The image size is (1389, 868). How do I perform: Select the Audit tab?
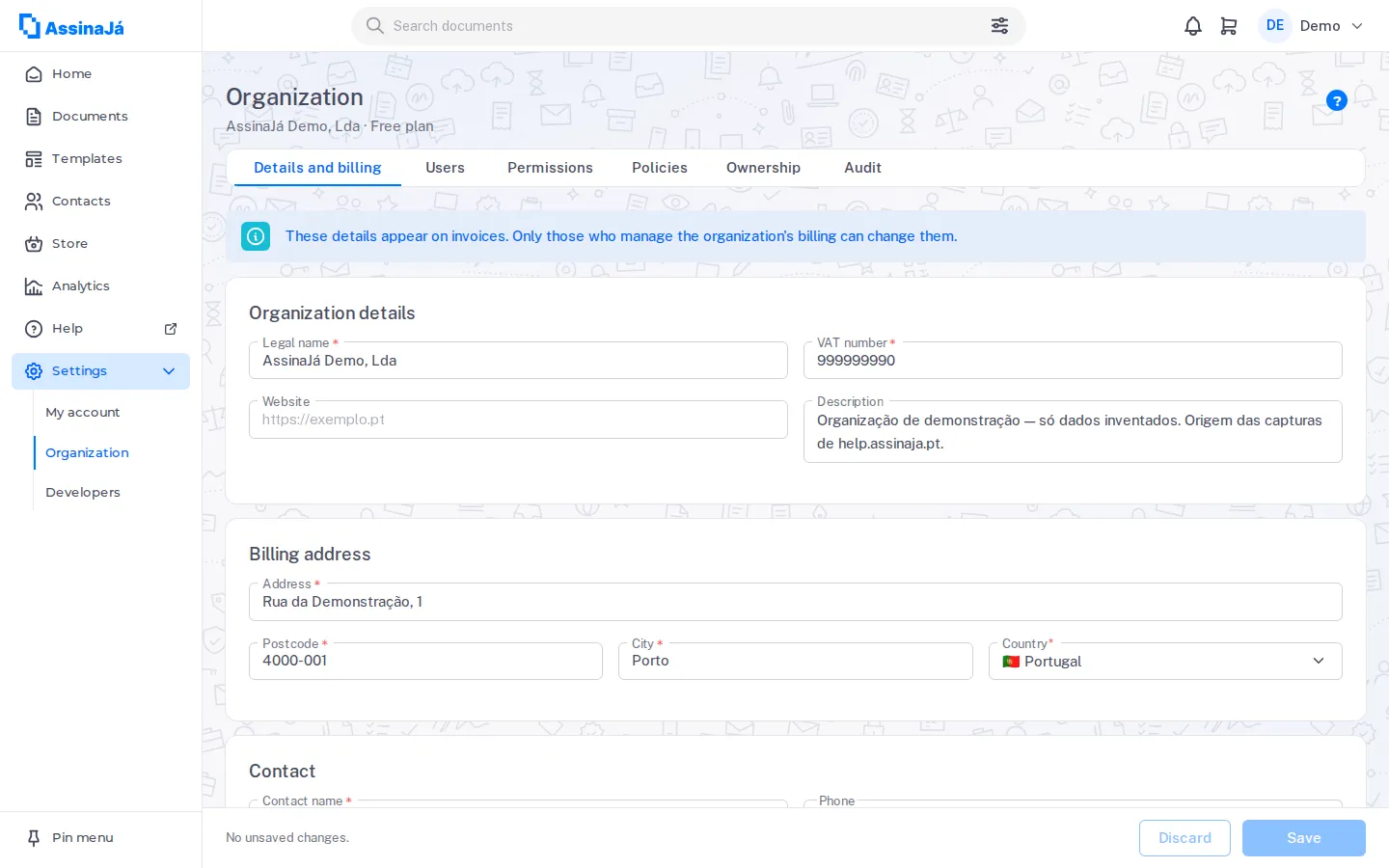coord(862,168)
